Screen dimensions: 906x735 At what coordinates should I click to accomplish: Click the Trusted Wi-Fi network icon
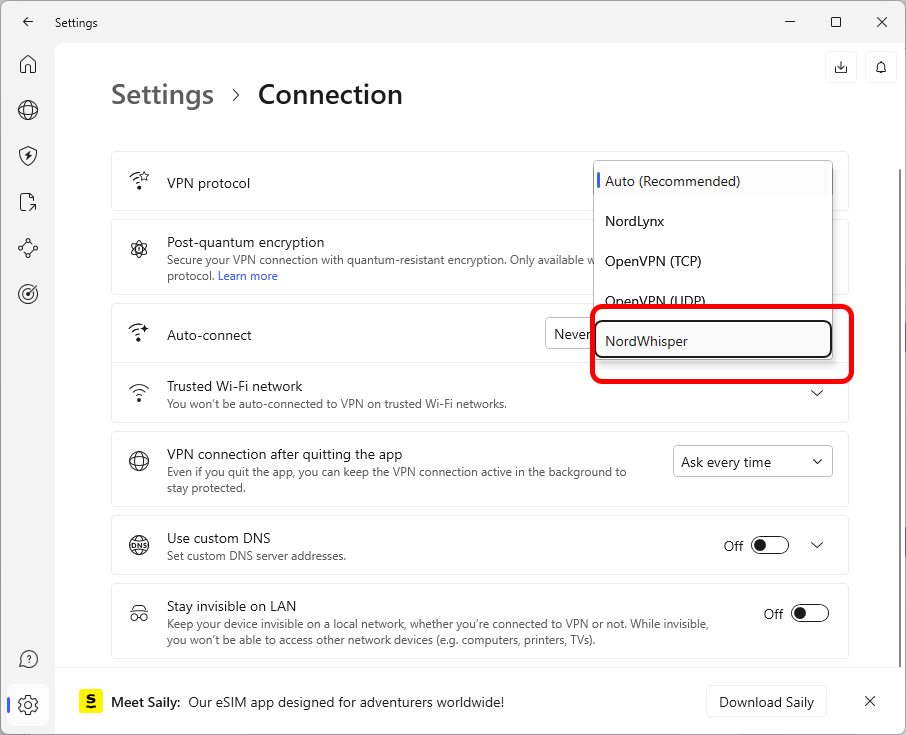(139, 393)
